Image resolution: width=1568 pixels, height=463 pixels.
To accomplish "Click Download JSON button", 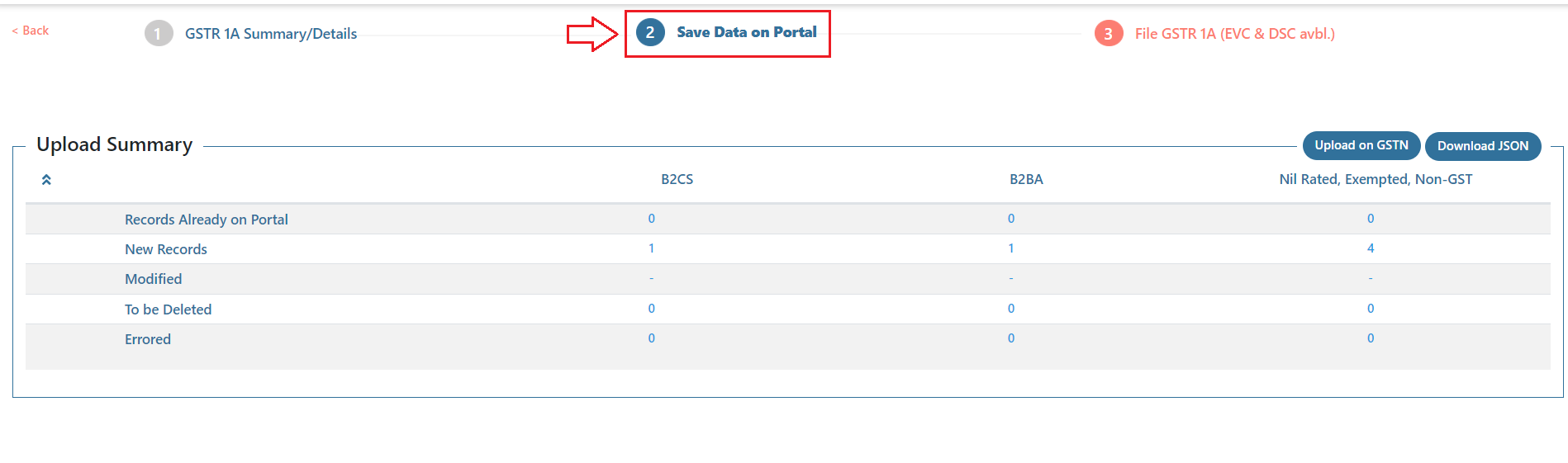I will pyautogui.click(x=1483, y=146).
